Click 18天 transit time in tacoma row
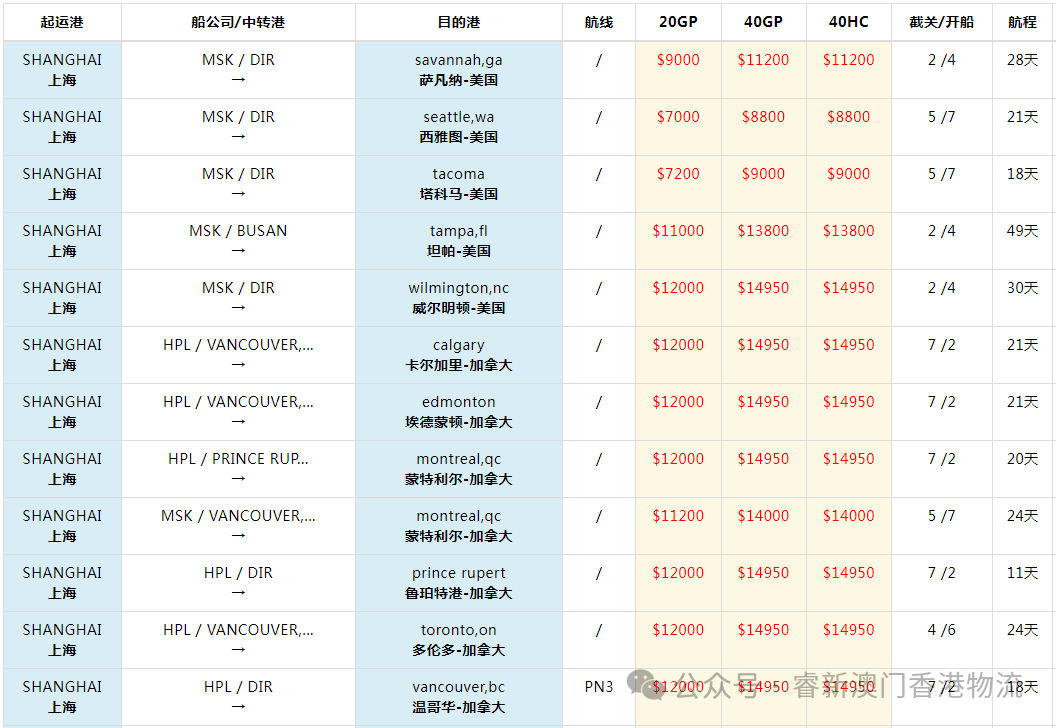 tap(1022, 174)
